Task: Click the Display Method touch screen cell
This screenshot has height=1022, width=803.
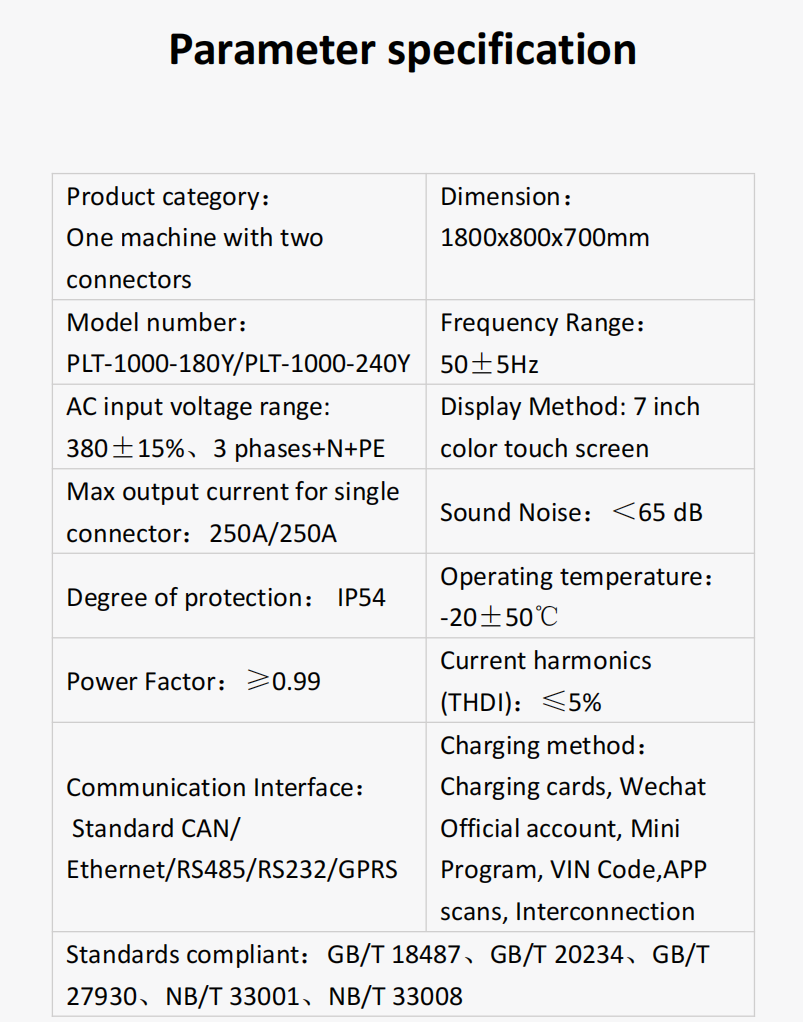Action: (x=590, y=427)
